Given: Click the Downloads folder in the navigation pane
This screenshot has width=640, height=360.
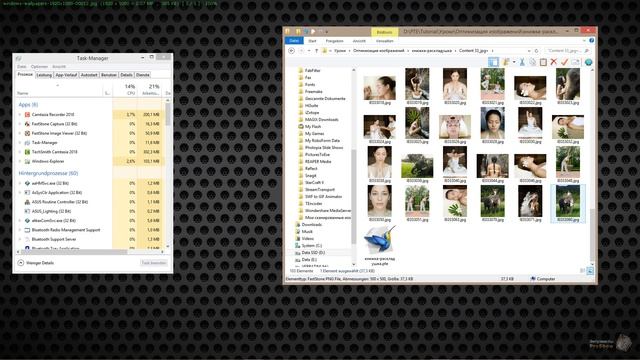Looking at the screenshot, I should click(x=311, y=224).
